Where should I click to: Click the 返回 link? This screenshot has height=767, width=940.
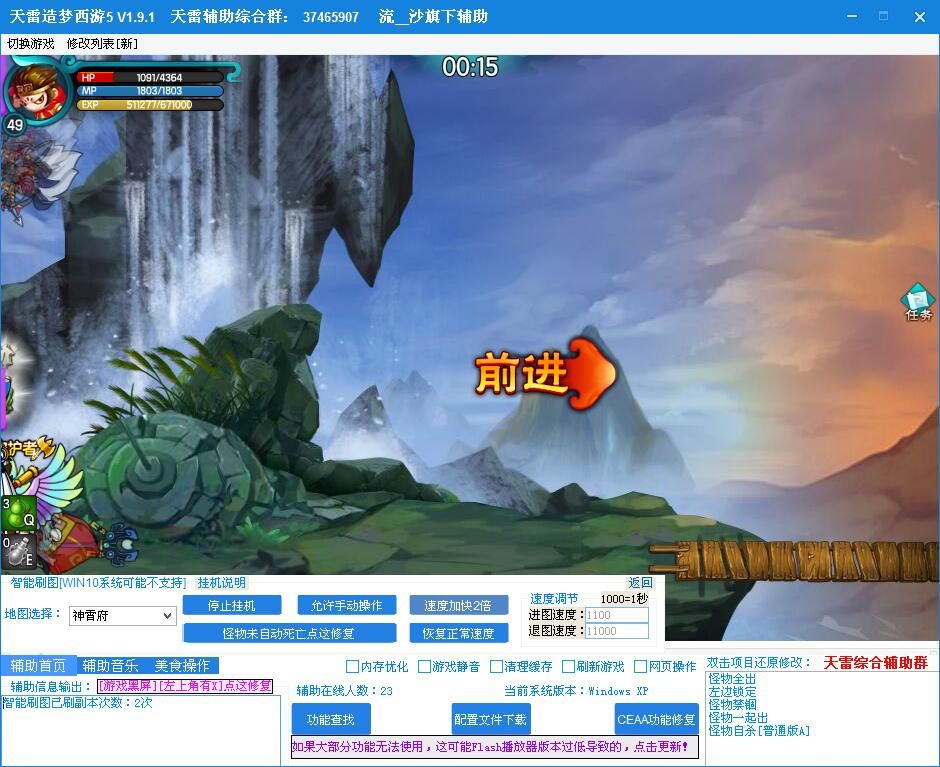(x=640, y=583)
